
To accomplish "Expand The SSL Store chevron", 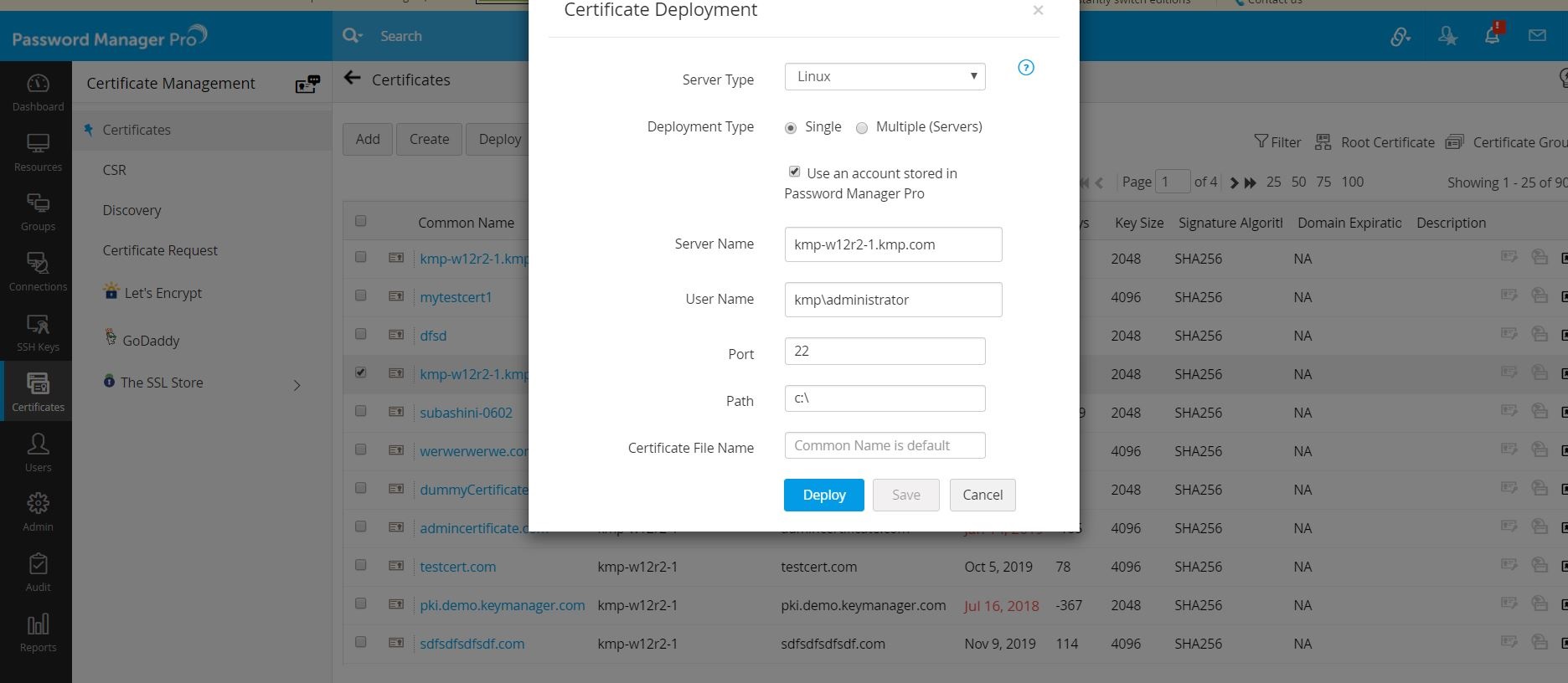I will 297,385.
